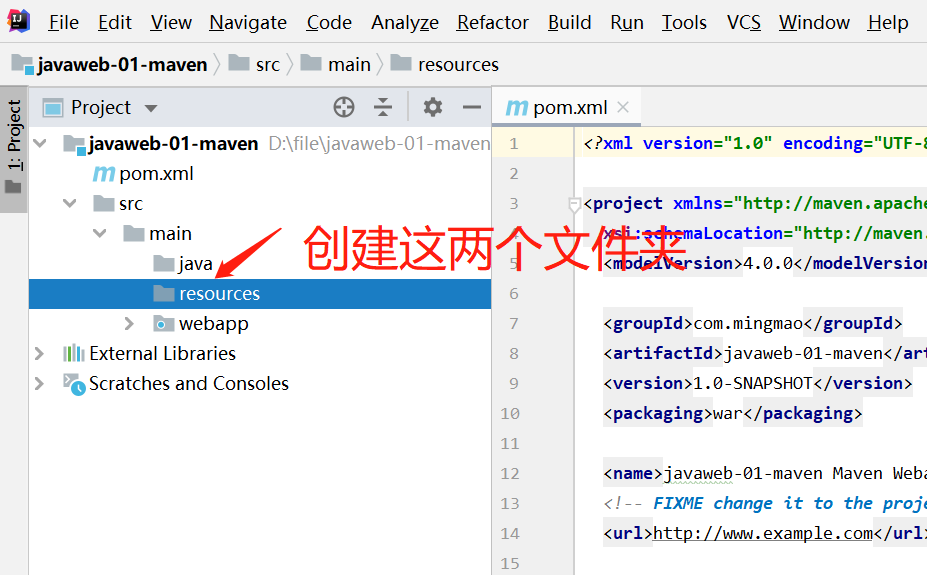Image resolution: width=927 pixels, height=575 pixels.
Task: Click the java folder icon in tree
Action: [164, 263]
